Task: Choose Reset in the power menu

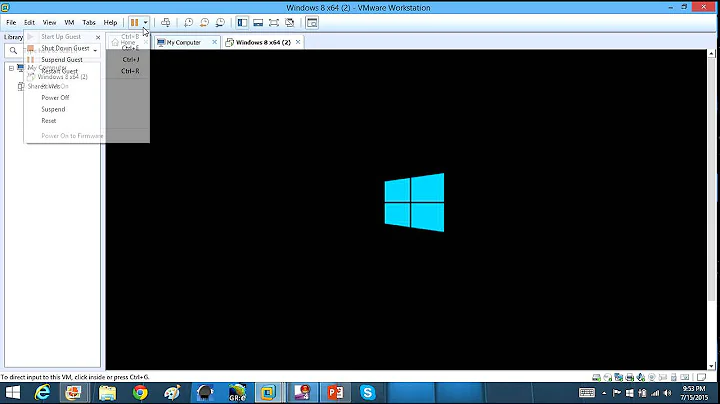Action: click(49, 121)
